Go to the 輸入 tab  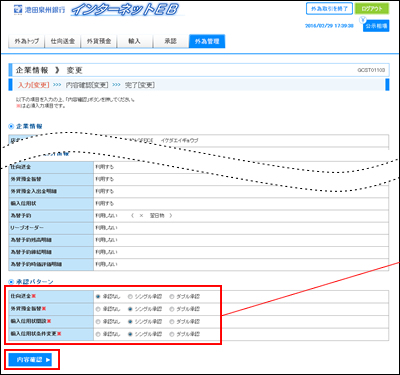pyautogui.click(x=134, y=41)
